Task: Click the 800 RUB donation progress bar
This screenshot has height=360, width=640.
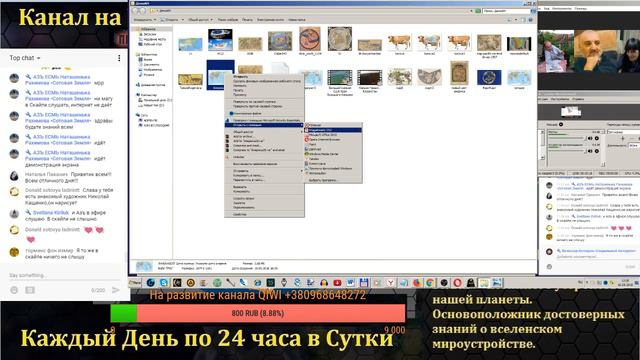Action: 258,313
